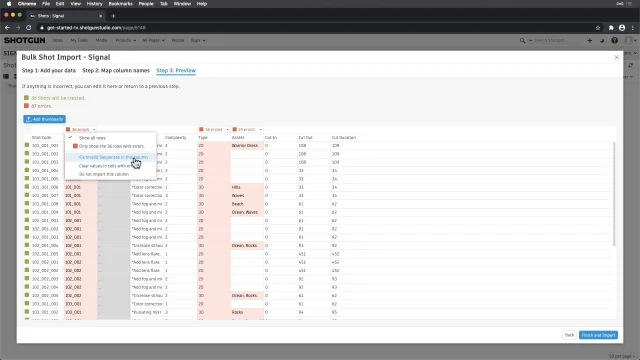This screenshot has height=360, width=640.
Task: Open the Chrome three-dot menu
Action: (x=633, y=28)
